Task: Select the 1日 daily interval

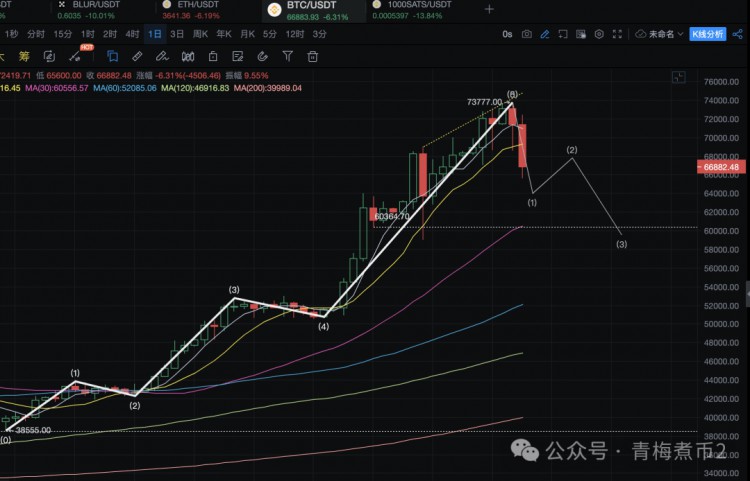Action: [x=155, y=34]
